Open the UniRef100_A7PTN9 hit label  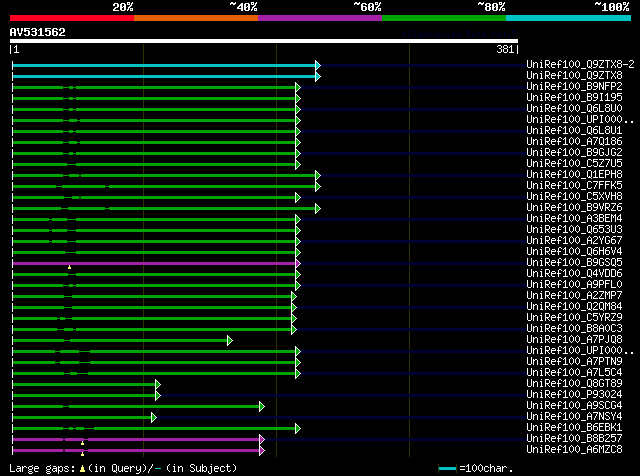point(574,362)
